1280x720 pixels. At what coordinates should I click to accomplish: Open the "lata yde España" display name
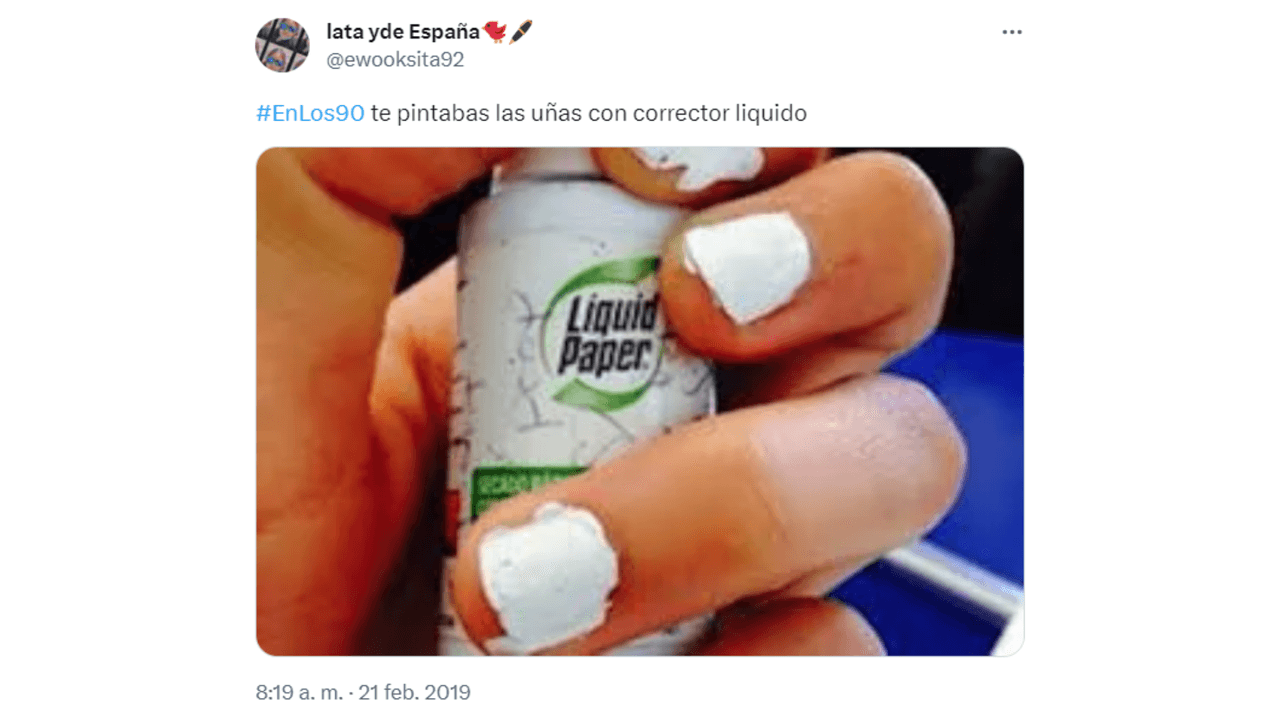[403, 32]
